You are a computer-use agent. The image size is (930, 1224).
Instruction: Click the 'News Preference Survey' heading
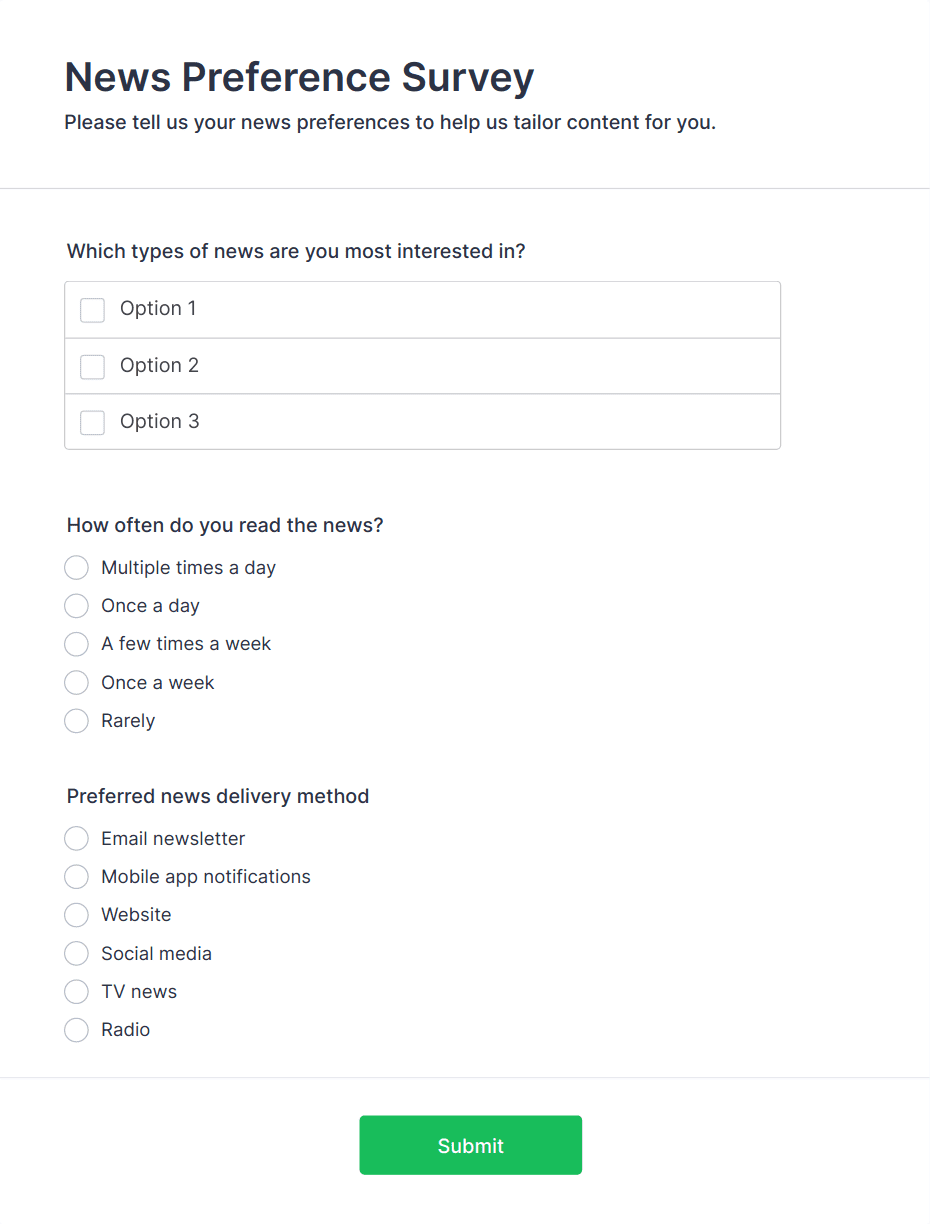point(298,77)
